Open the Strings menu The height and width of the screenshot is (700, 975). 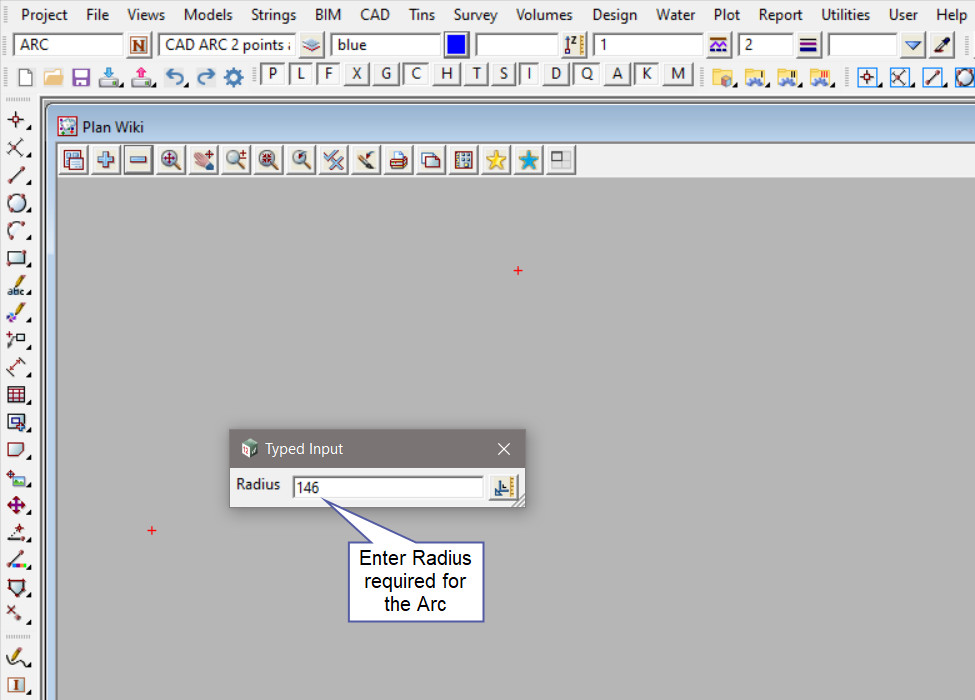click(273, 15)
